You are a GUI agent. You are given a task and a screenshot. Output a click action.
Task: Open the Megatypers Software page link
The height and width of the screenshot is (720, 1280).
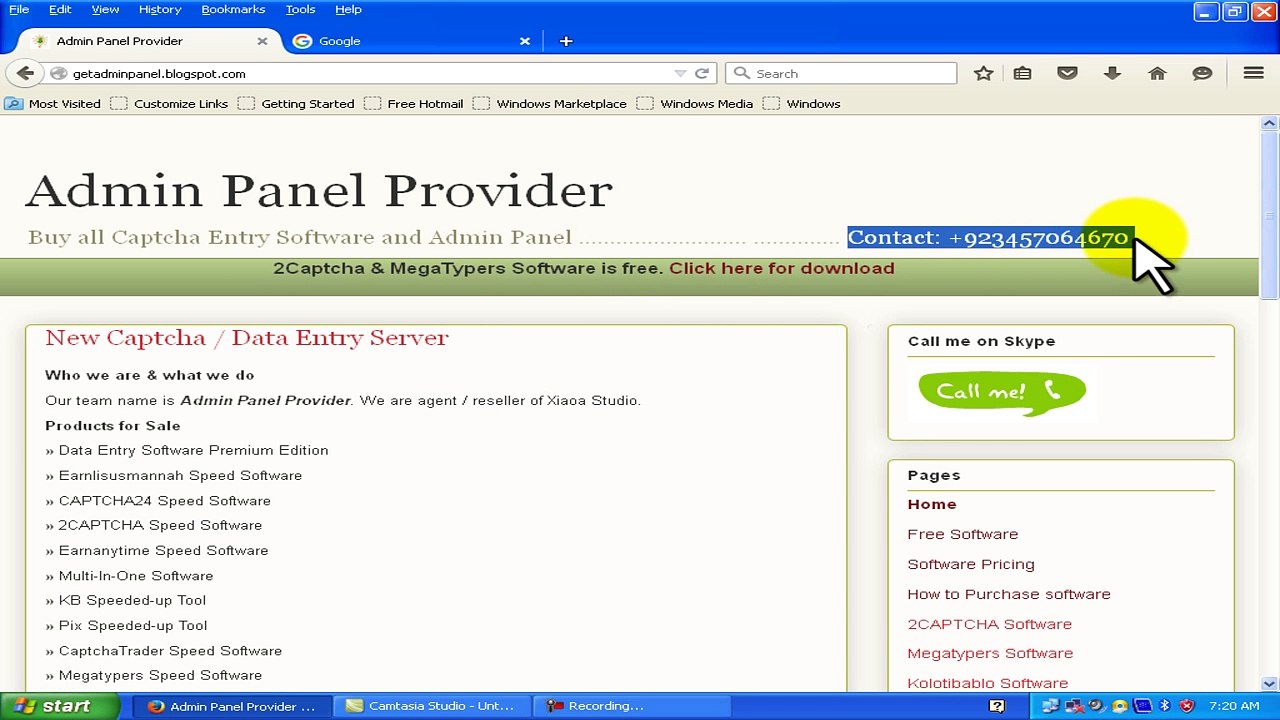[x=990, y=653]
